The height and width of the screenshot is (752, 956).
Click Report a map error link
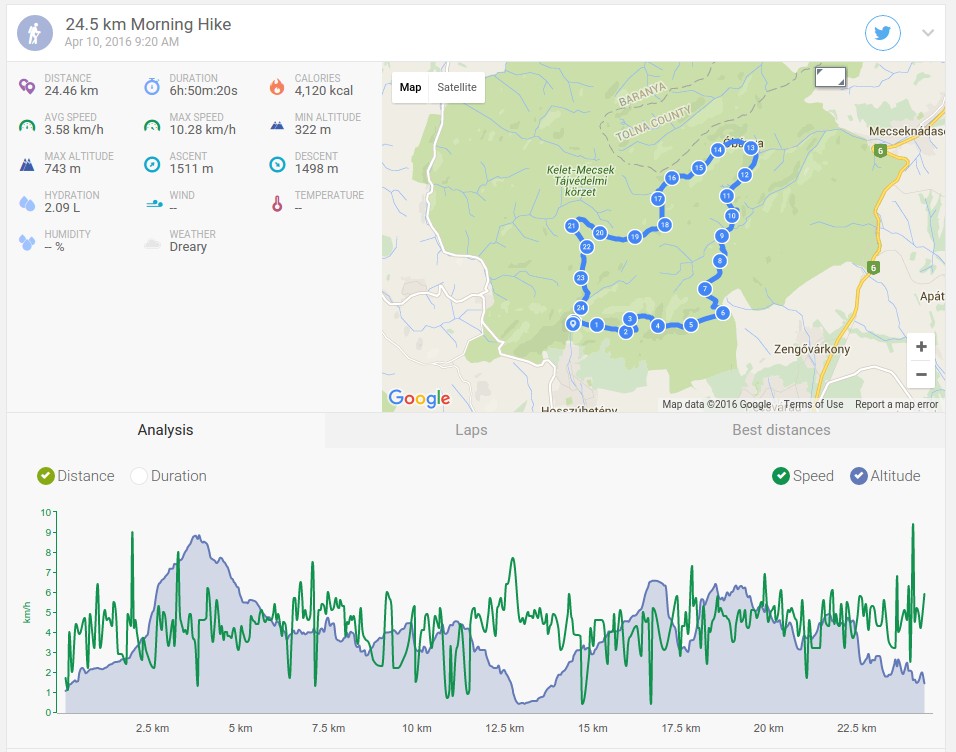[x=896, y=404]
